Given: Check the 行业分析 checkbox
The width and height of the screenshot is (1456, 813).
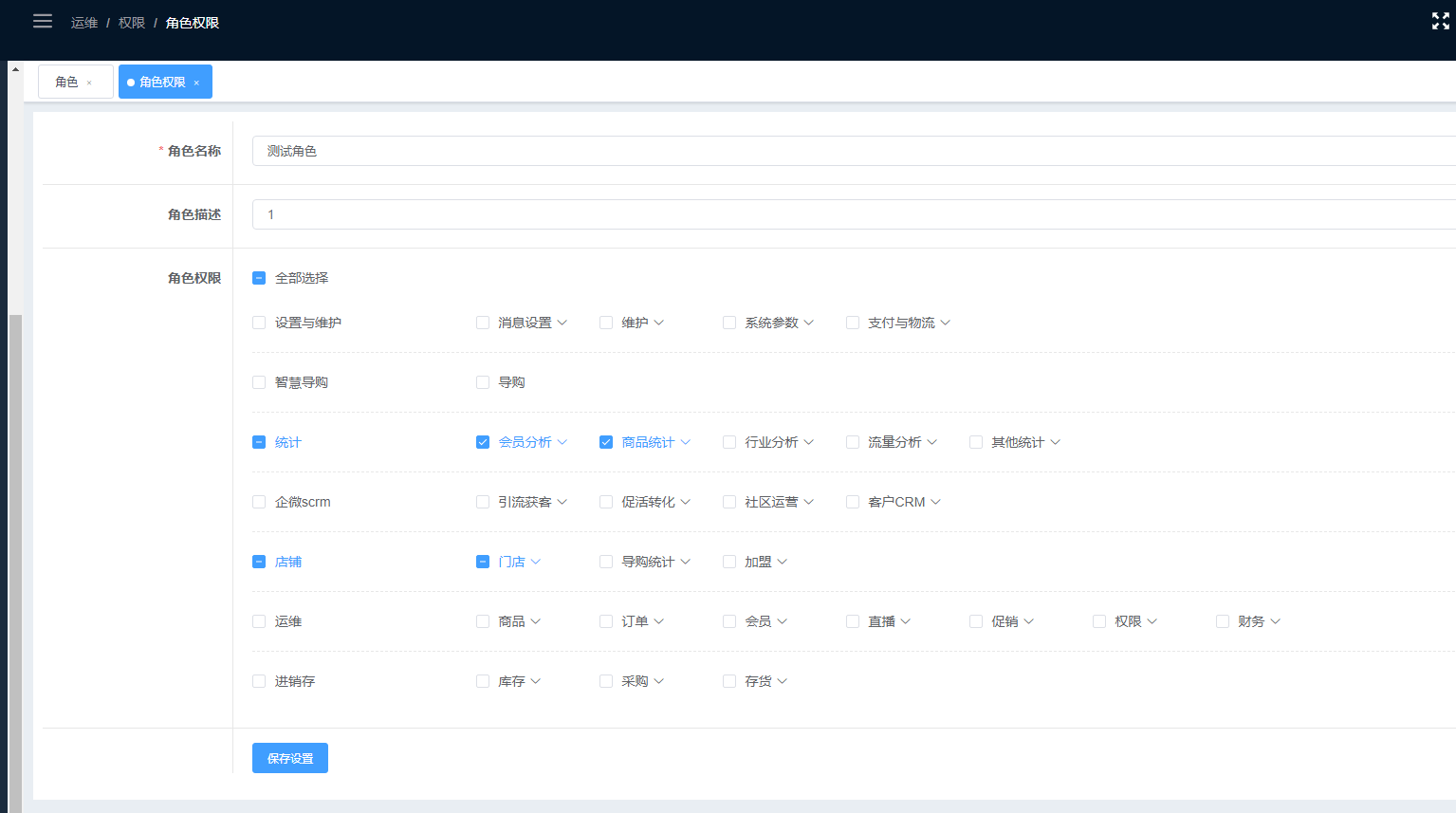Looking at the screenshot, I should tap(729, 442).
